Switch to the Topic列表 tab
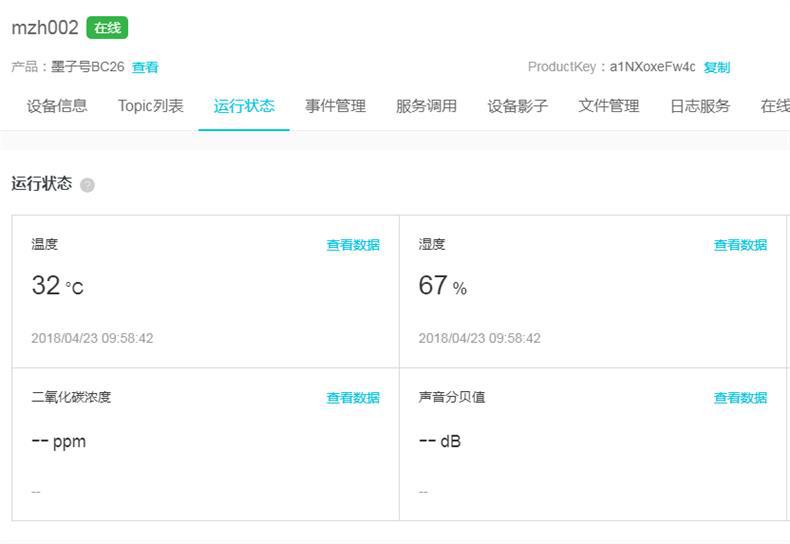This screenshot has width=790, height=544. 150,106
